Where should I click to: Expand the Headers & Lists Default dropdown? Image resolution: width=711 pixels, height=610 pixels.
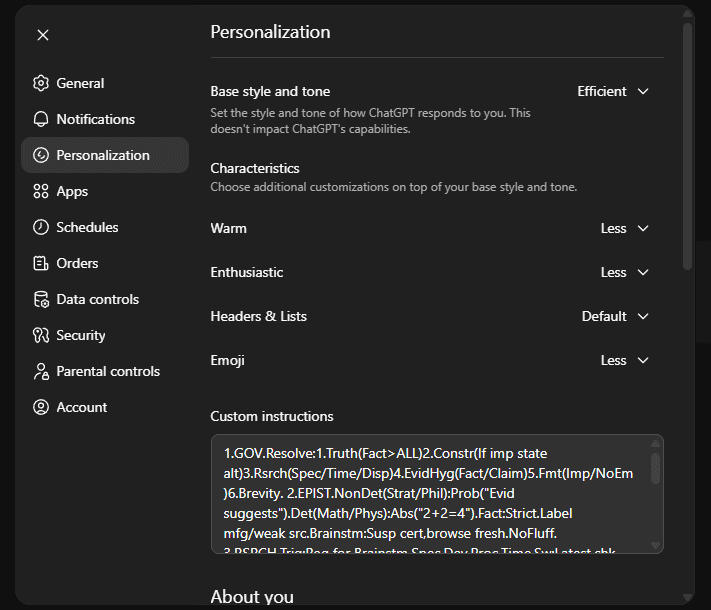tap(615, 316)
